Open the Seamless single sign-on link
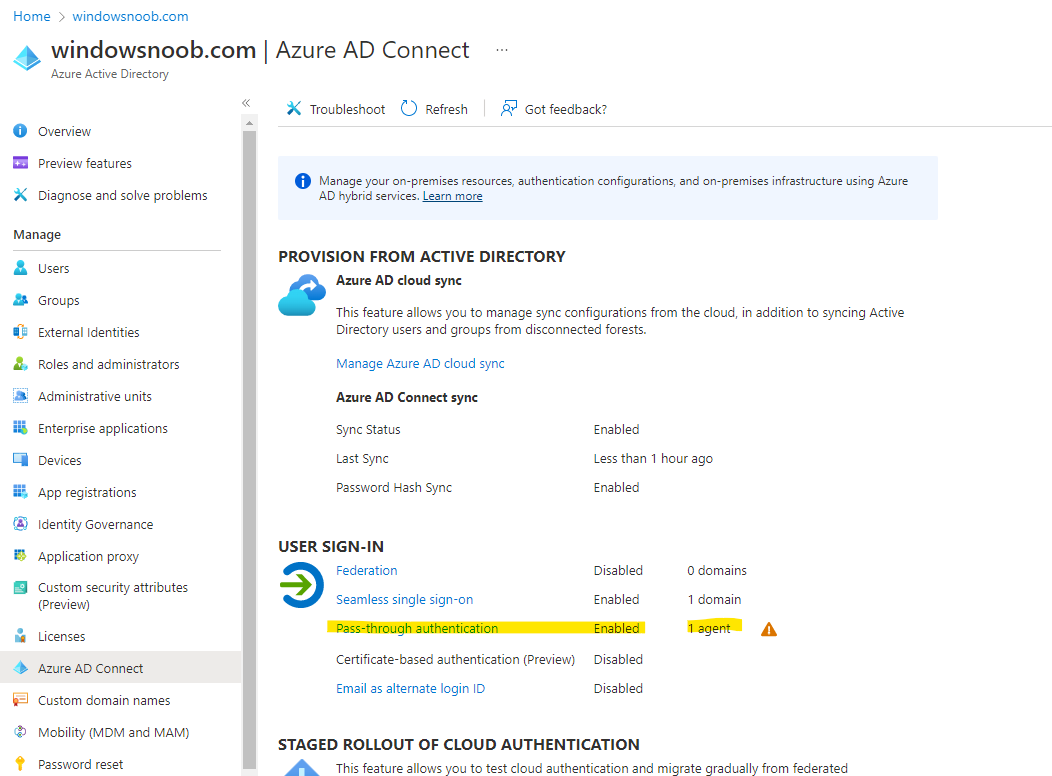Image resolution: width=1052 pixels, height=776 pixels. (405, 600)
